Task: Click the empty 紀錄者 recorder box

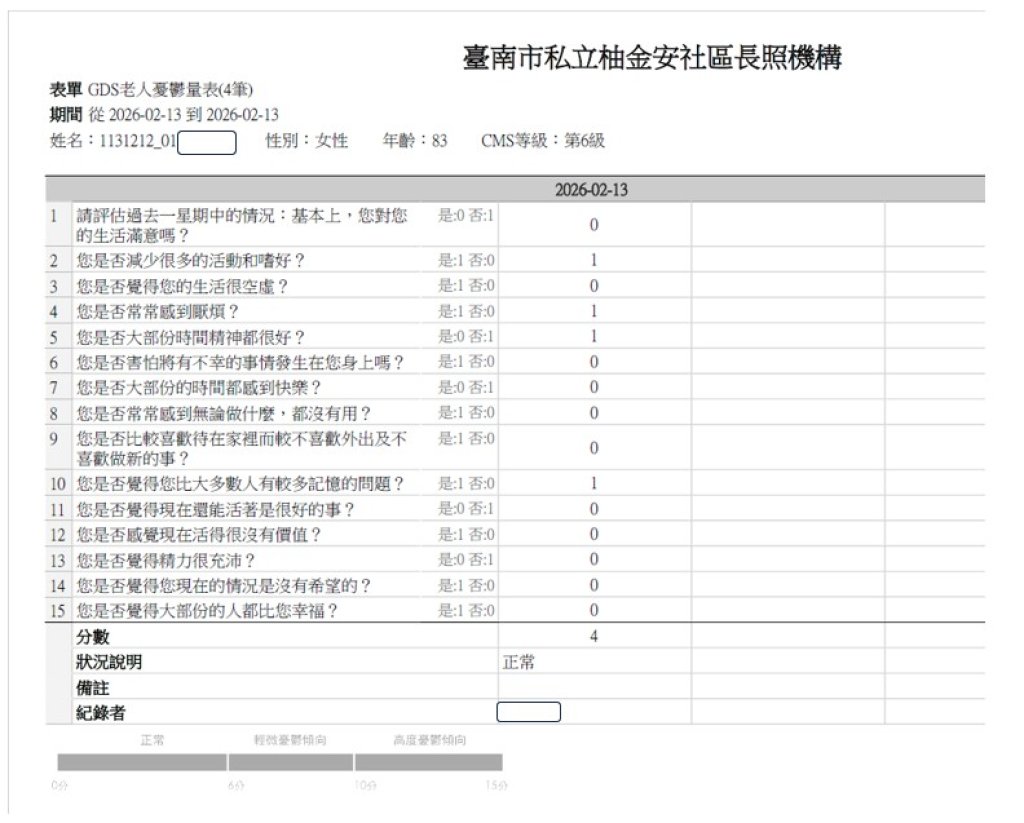Action: pos(528,712)
